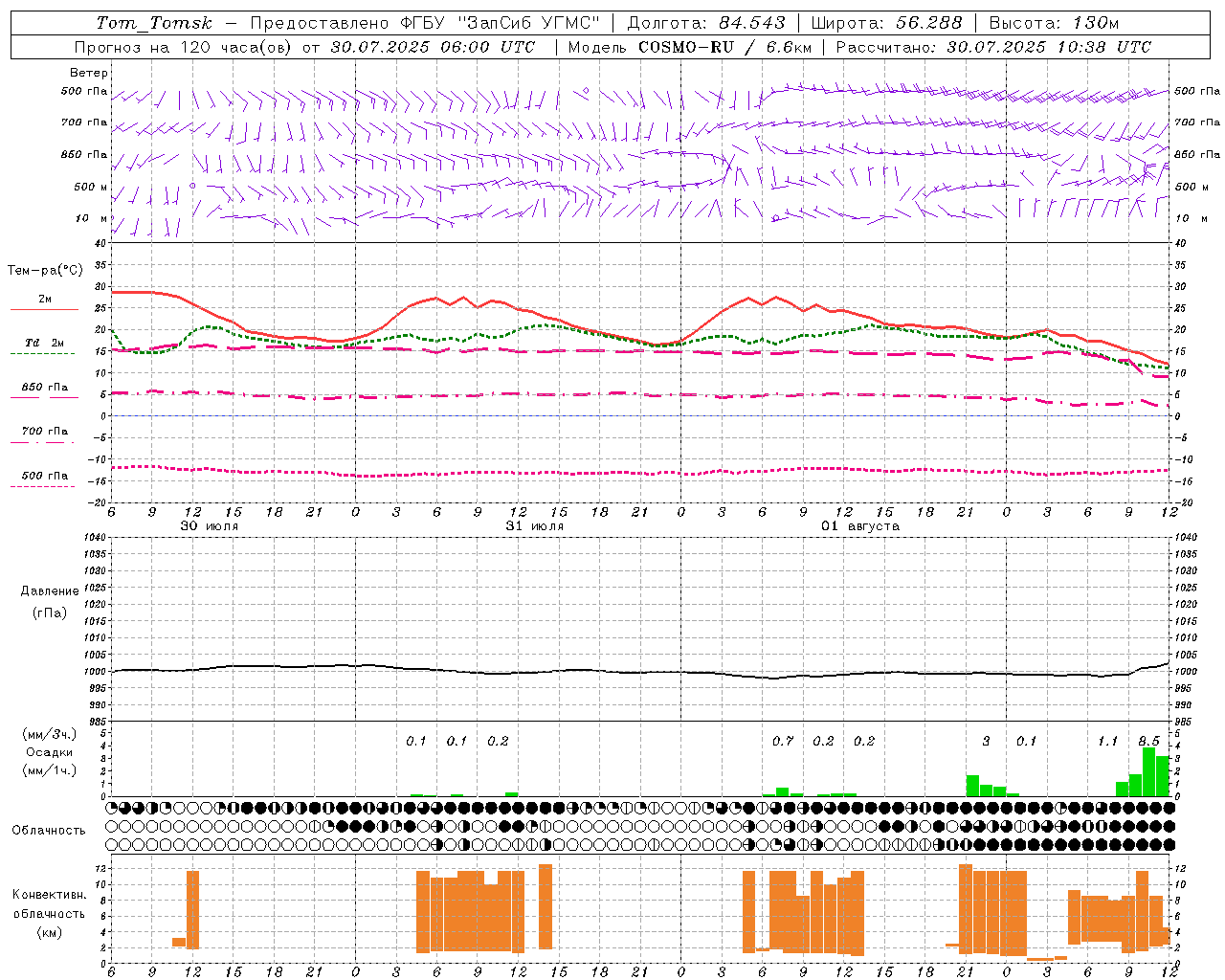This screenshot has height=980, width=1225.
Task: Select the 700 гПа temperature legend entry
Action: (x=45, y=432)
